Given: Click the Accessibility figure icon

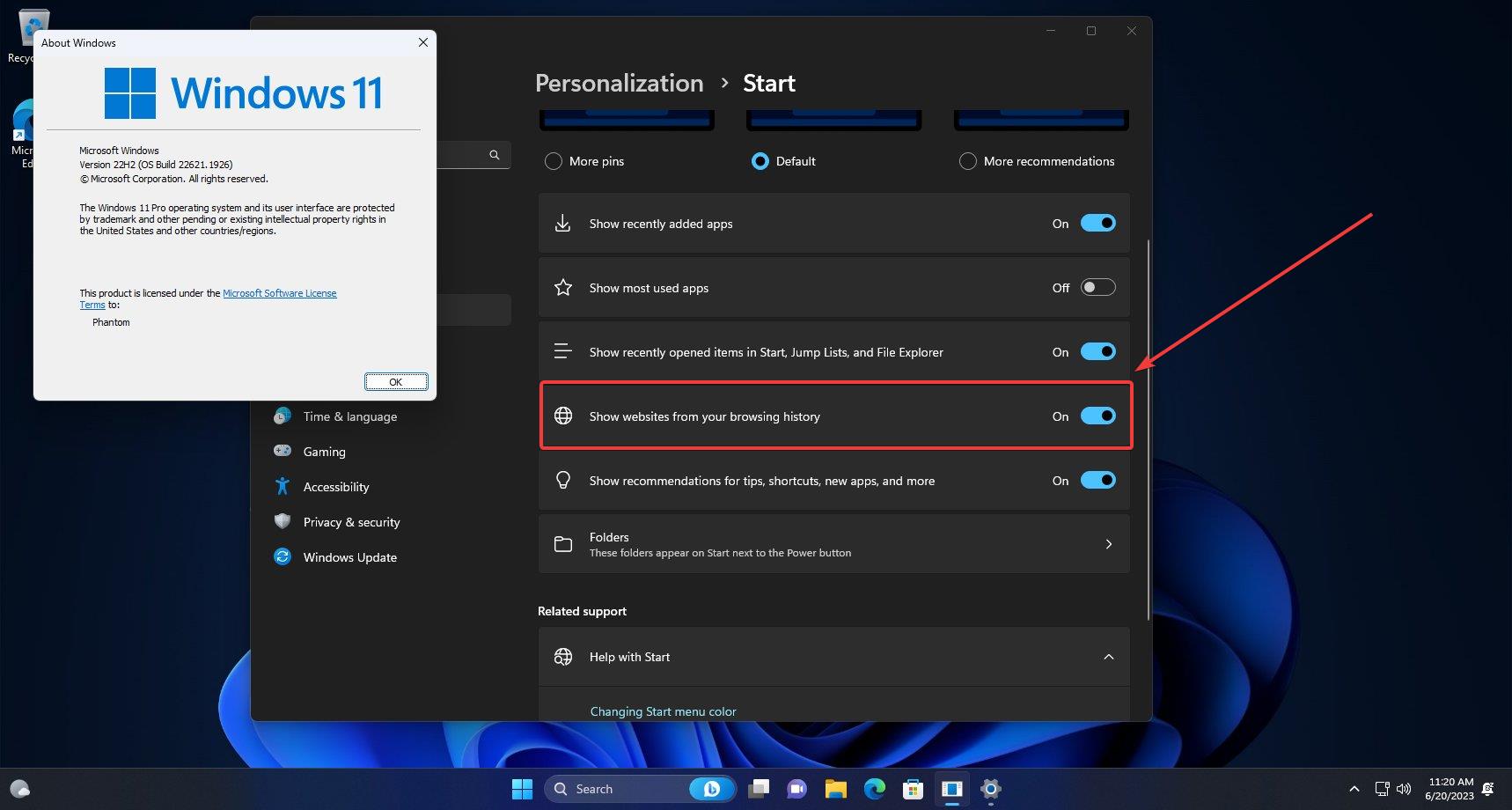Looking at the screenshot, I should [x=283, y=486].
